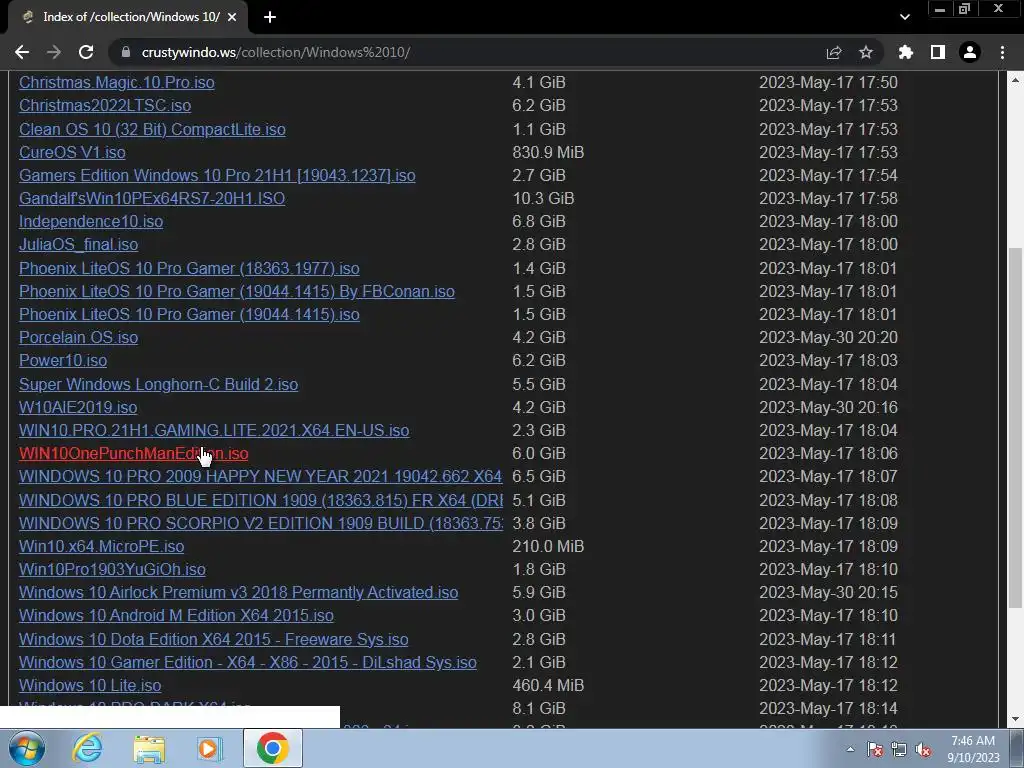The height and width of the screenshot is (768, 1024).
Task: Click Phoenix LiteOS 10 Pro Gamer (18363.1977).iso
Action: point(189,268)
